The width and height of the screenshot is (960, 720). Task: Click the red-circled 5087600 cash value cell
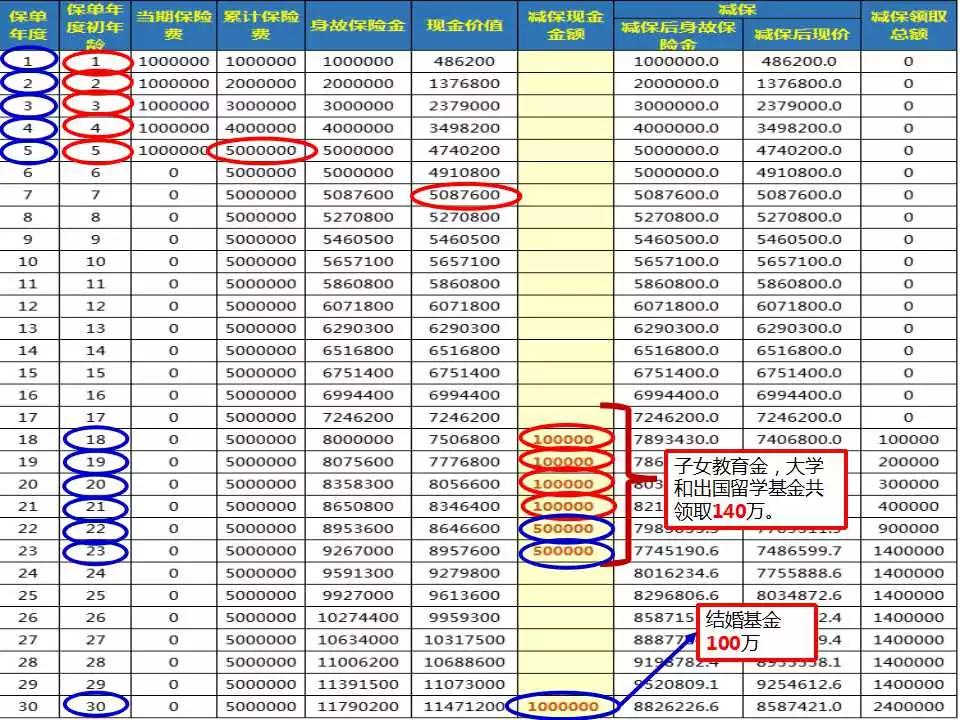tap(465, 195)
